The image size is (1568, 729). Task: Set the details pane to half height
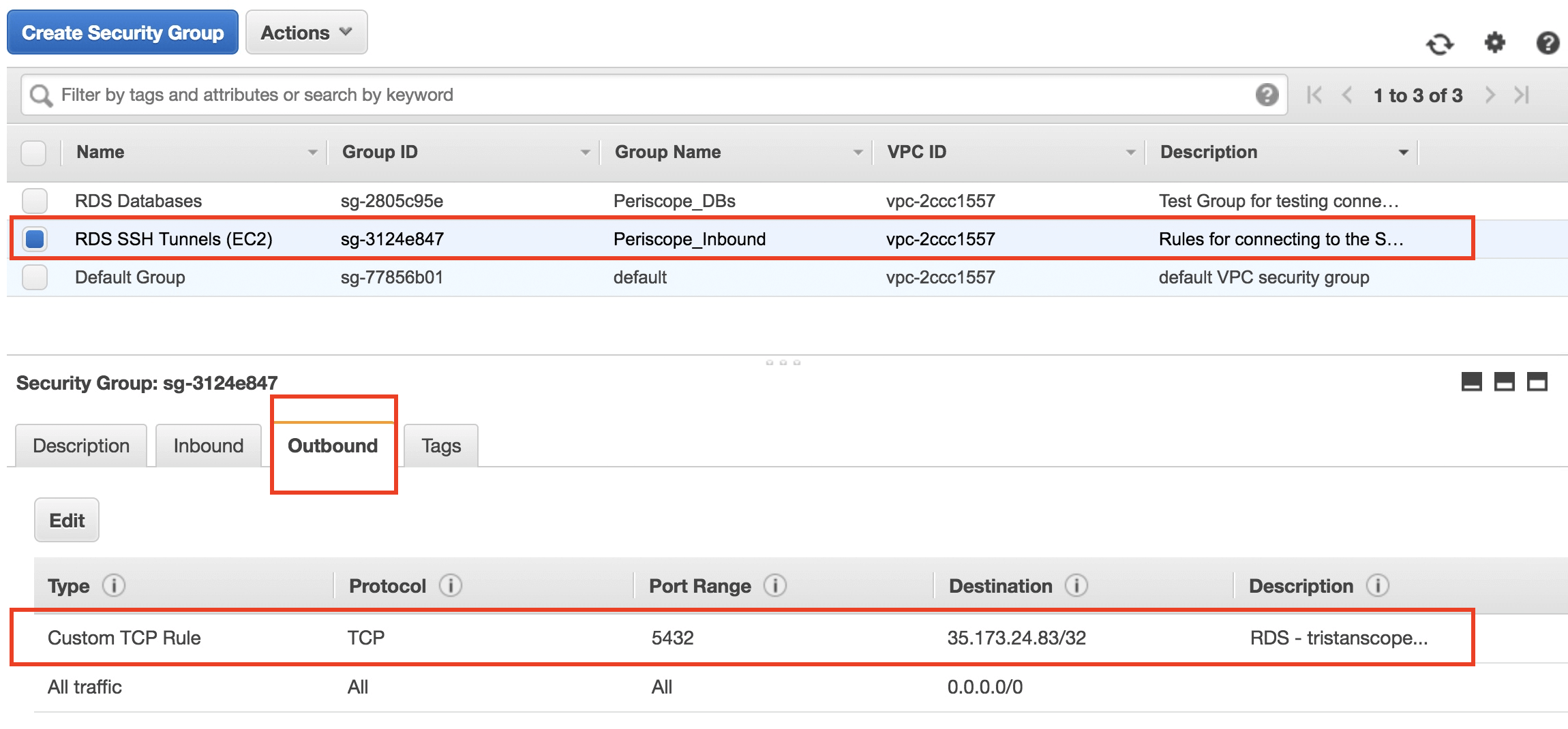coord(1505,382)
